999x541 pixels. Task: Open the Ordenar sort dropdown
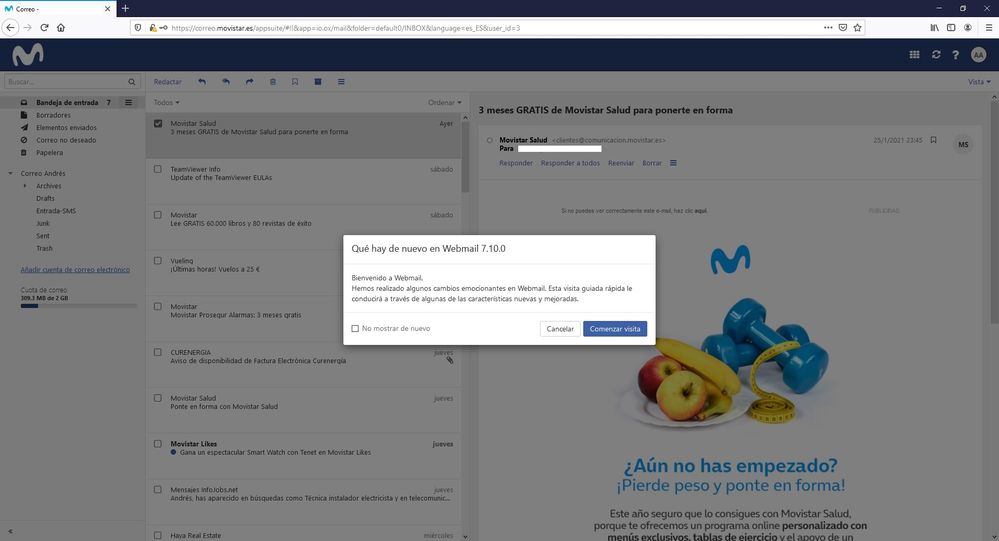tap(444, 102)
